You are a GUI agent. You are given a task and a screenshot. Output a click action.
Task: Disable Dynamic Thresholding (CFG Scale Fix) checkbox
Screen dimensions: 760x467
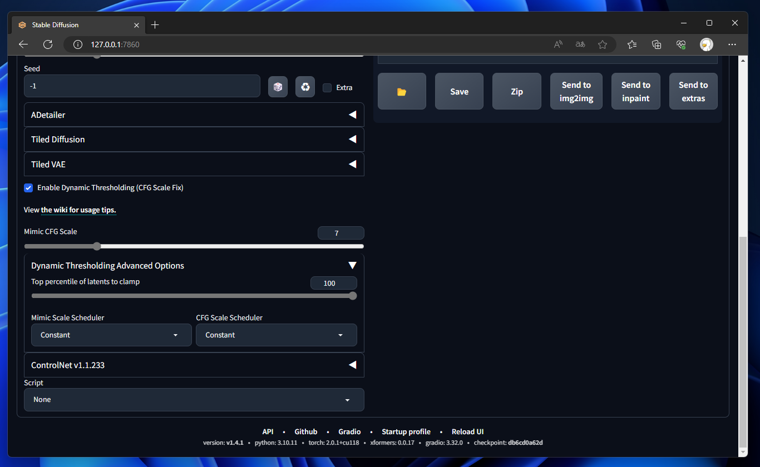(x=29, y=188)
